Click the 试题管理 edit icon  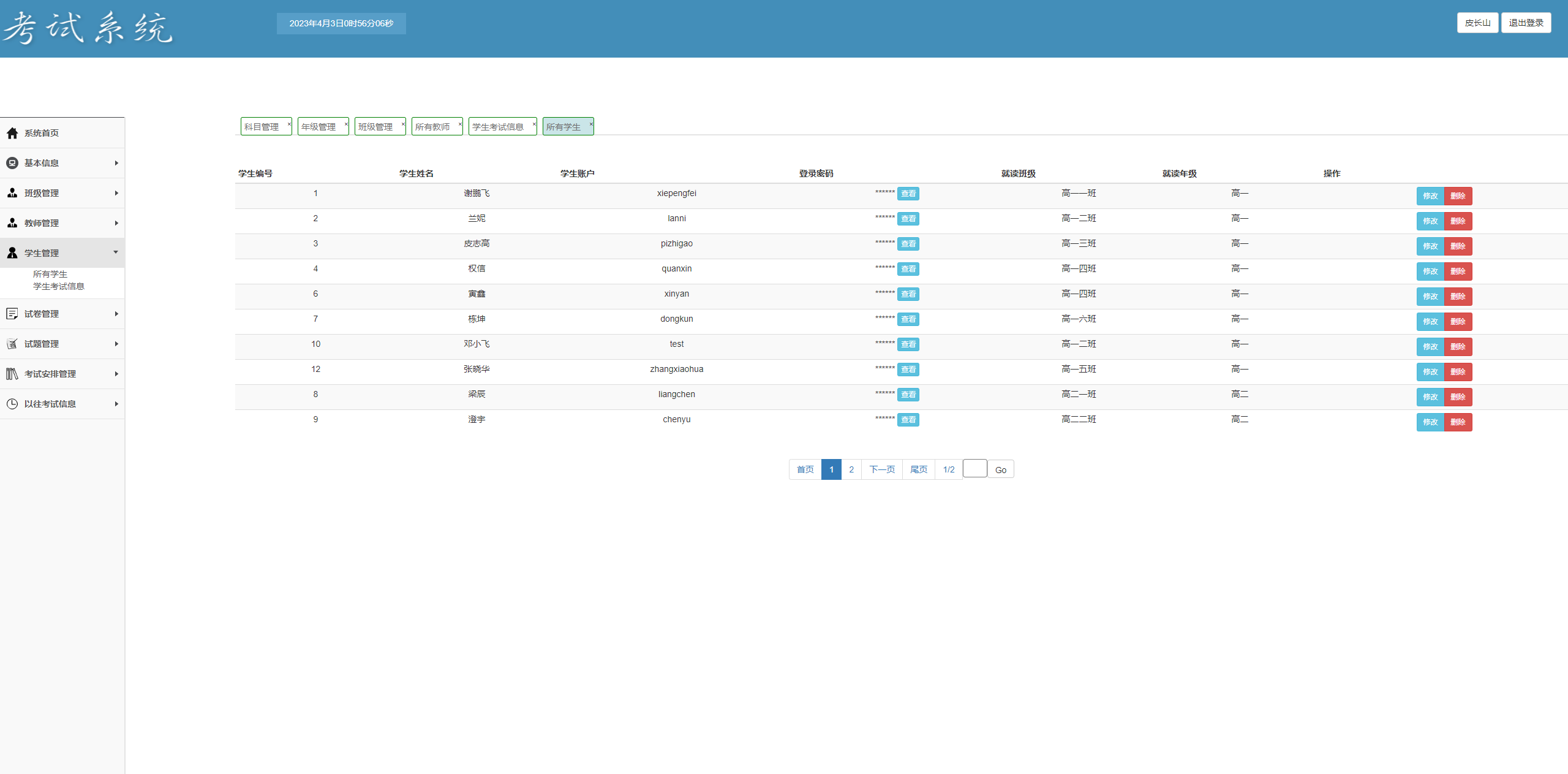(x=12, y=344)
